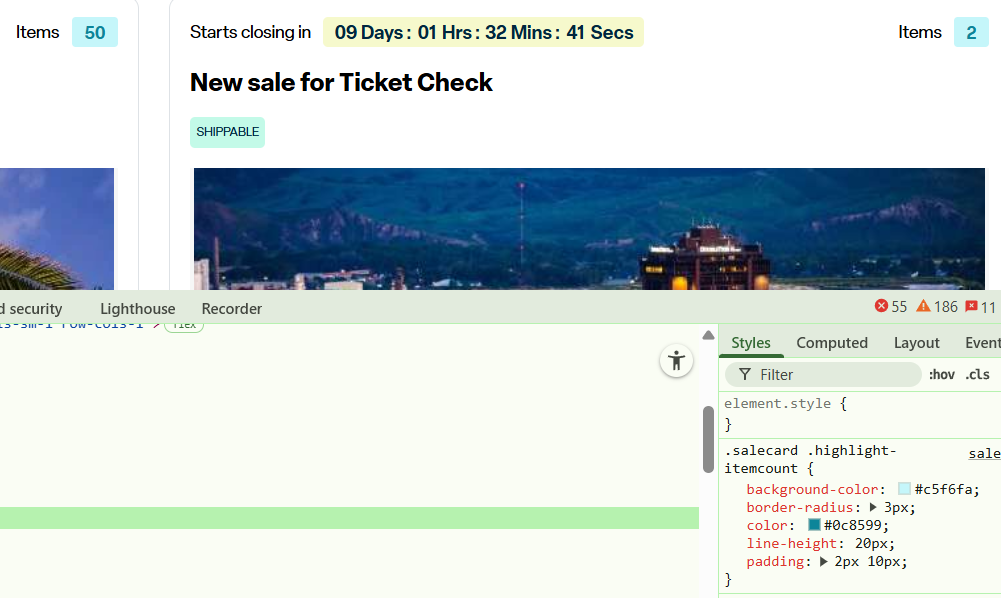
Task: Switch to the Computed tab
Action: click(832, 343)
